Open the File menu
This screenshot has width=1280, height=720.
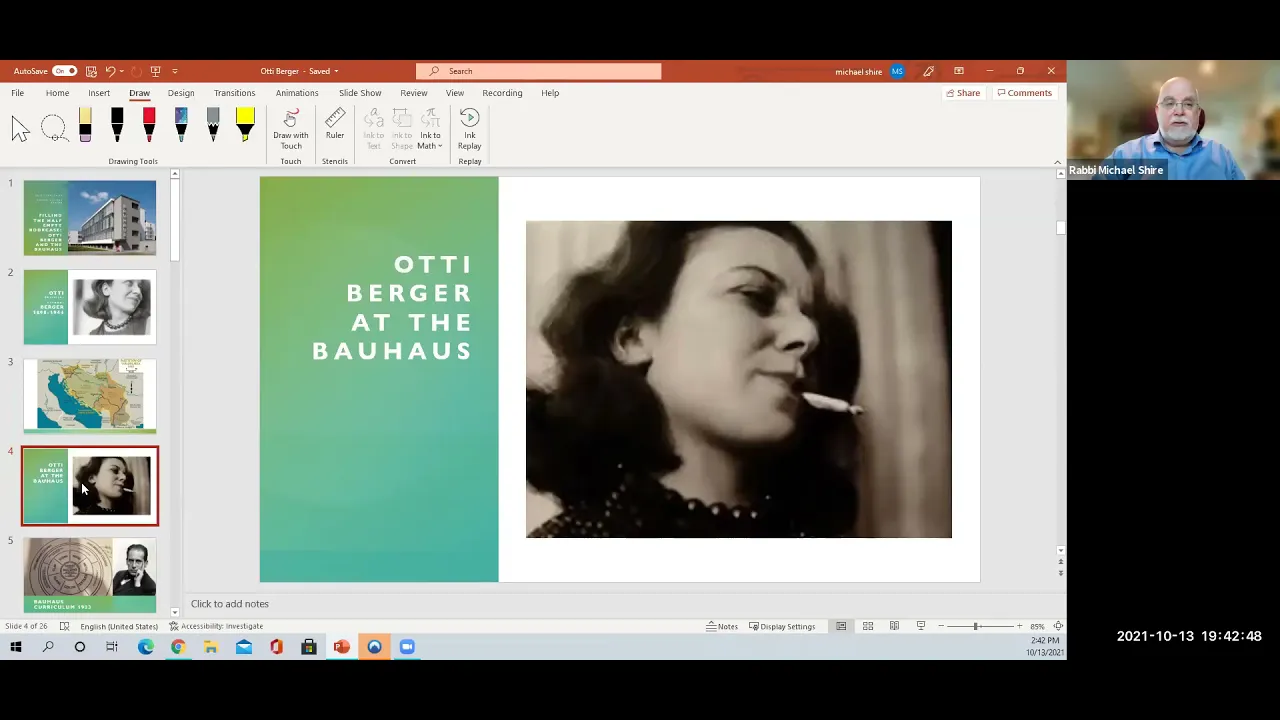(x=17, y=93)
